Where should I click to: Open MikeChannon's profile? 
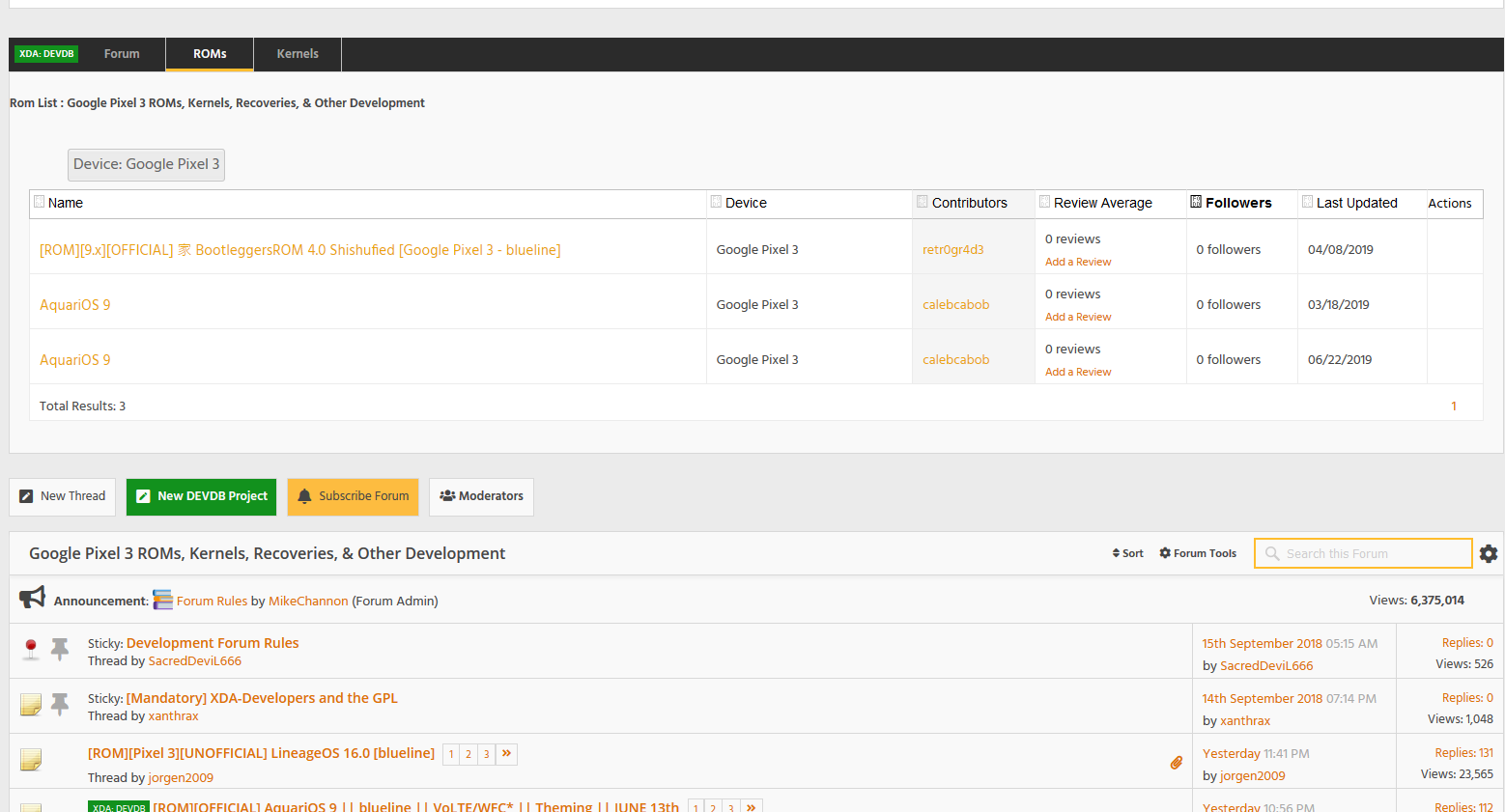point(308,601)
